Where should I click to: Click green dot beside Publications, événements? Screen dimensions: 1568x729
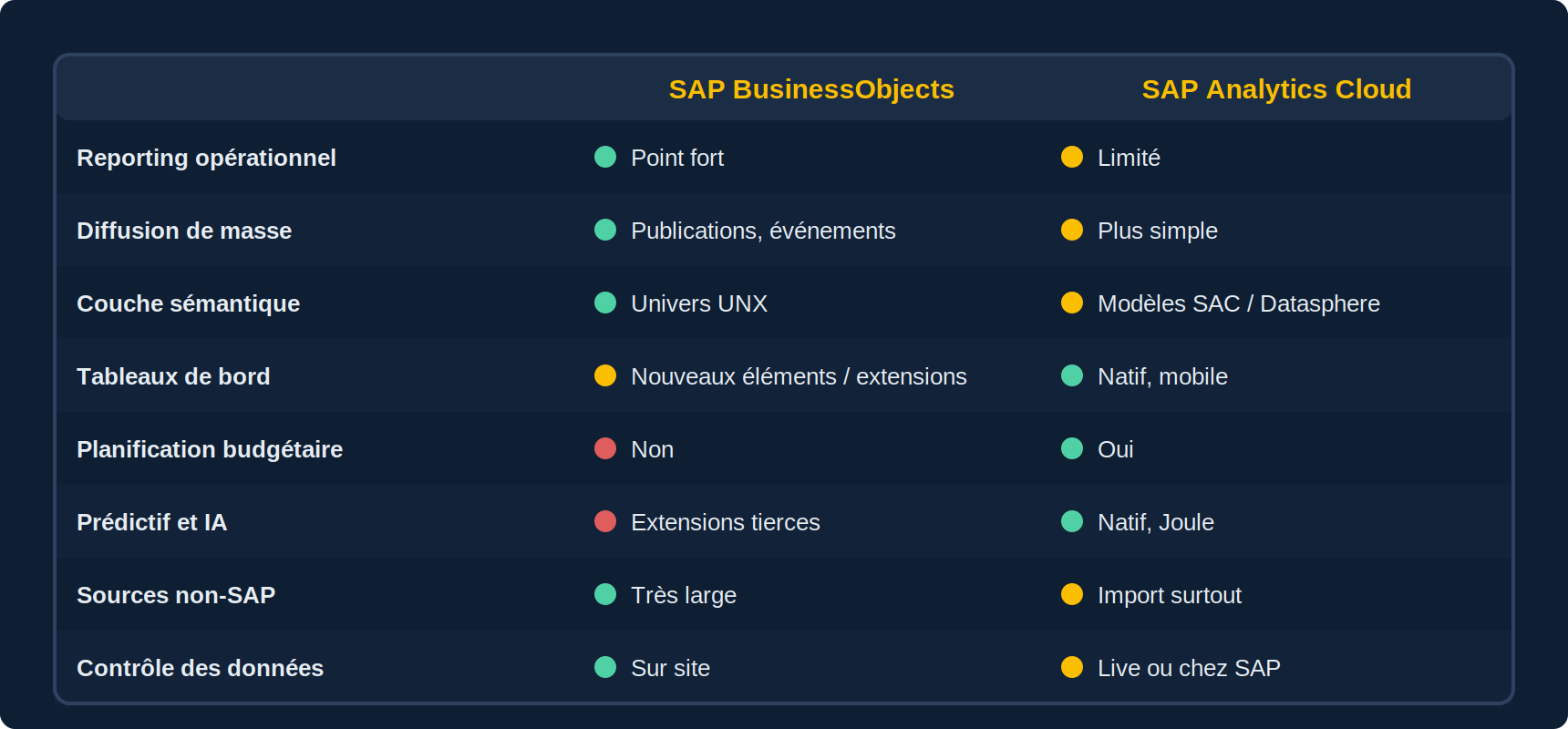click(x=605, y=230)
